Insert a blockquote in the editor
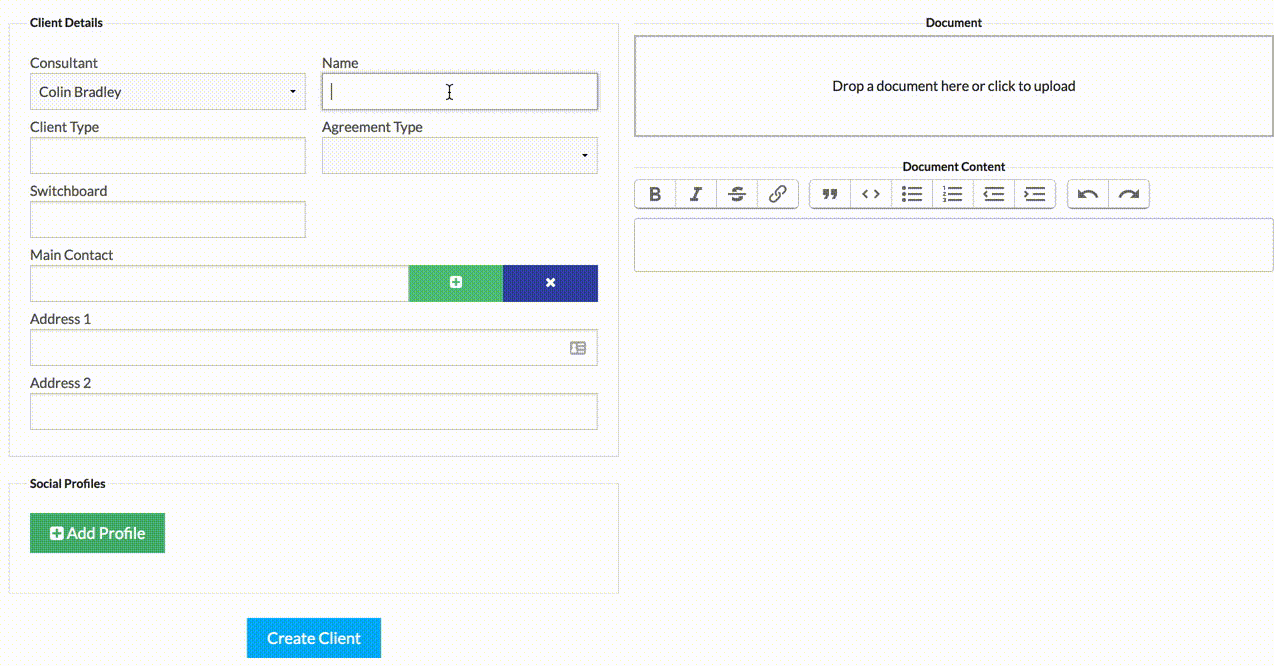 click(830, 194)
